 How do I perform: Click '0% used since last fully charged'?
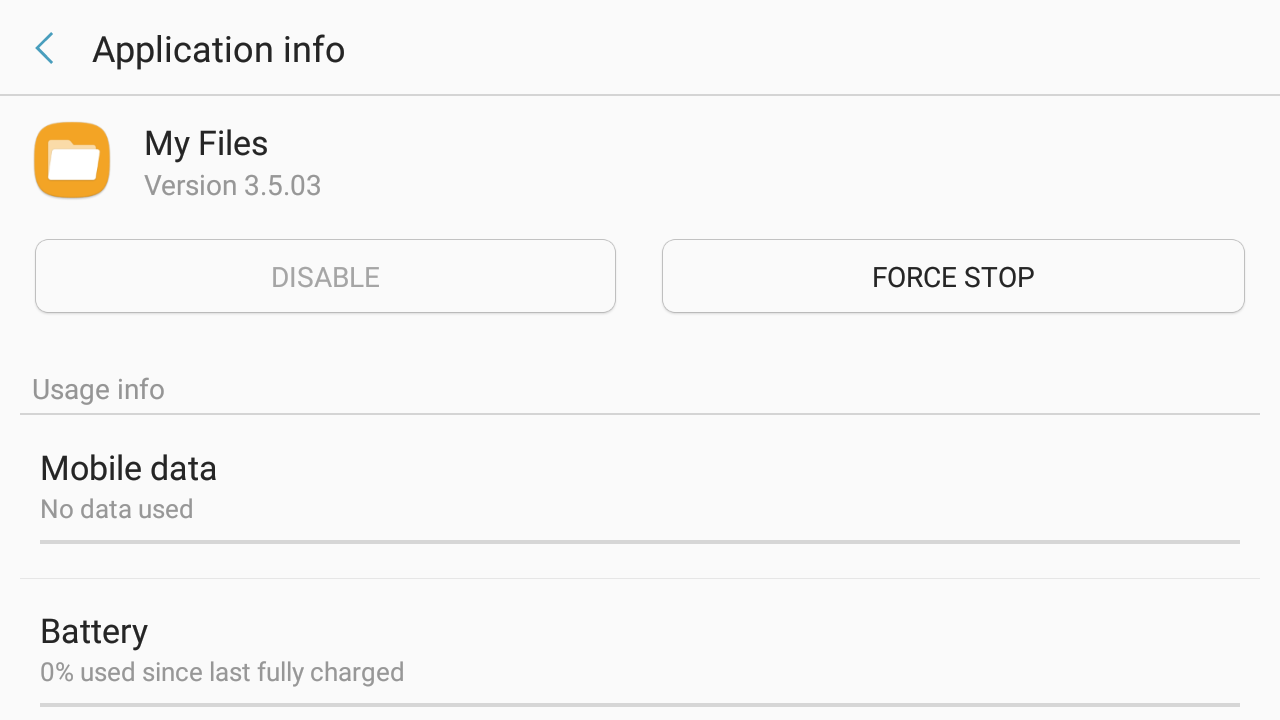[x=222, y=672]
